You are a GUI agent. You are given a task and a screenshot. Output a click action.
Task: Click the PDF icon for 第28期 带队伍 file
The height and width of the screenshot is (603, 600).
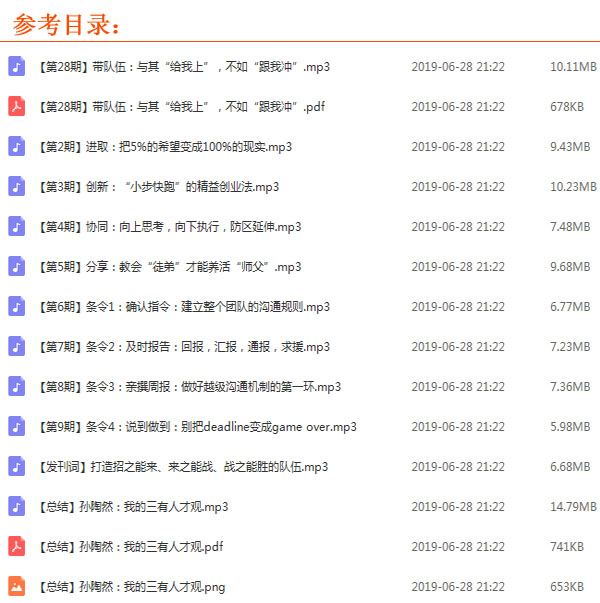(x=16, y=106)
